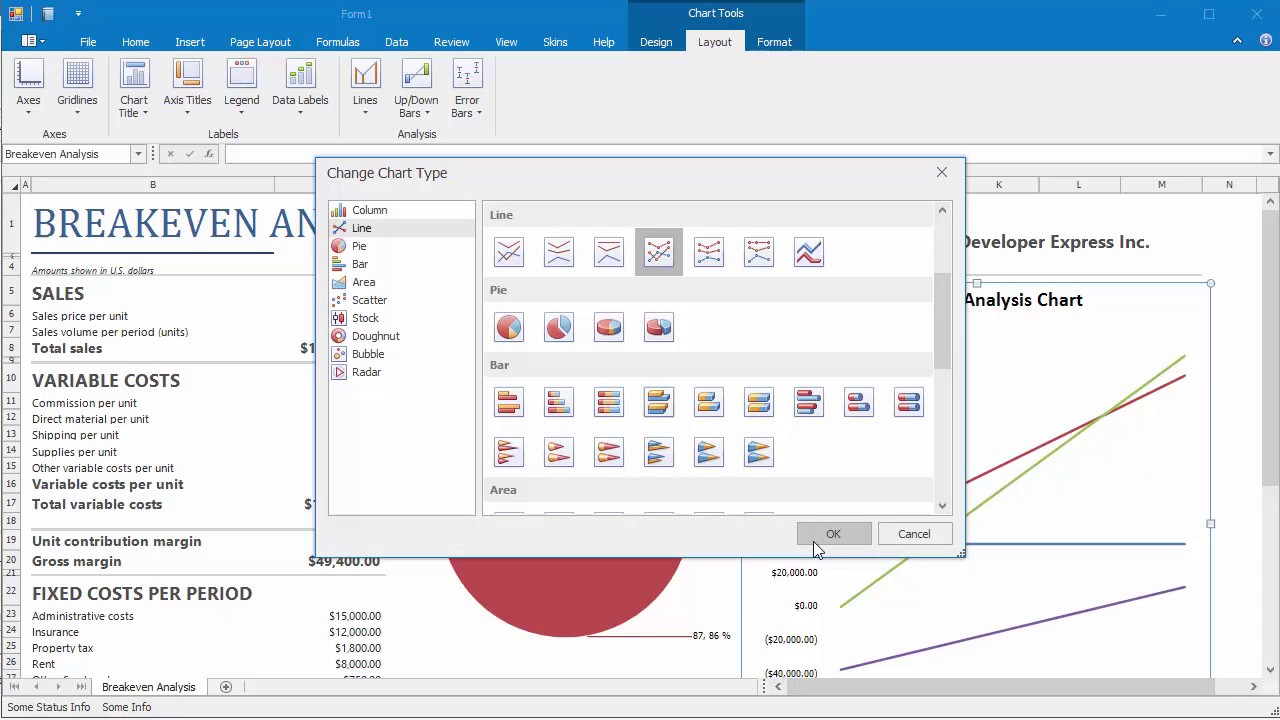Open the Axes dropdown in ribbon
The image size is (1280, 720).
coord(29,88)
